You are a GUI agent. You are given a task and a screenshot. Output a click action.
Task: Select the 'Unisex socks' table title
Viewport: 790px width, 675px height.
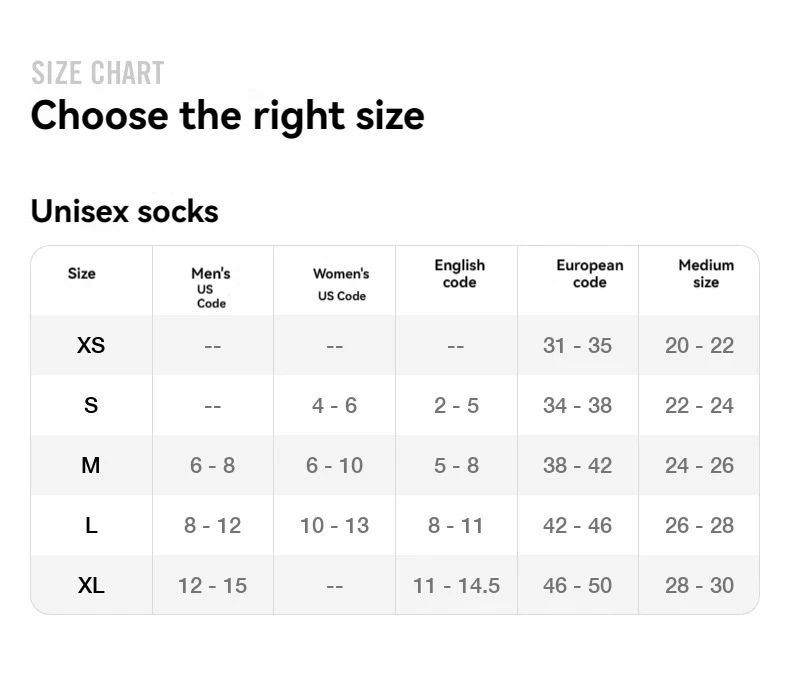(124, 211)
